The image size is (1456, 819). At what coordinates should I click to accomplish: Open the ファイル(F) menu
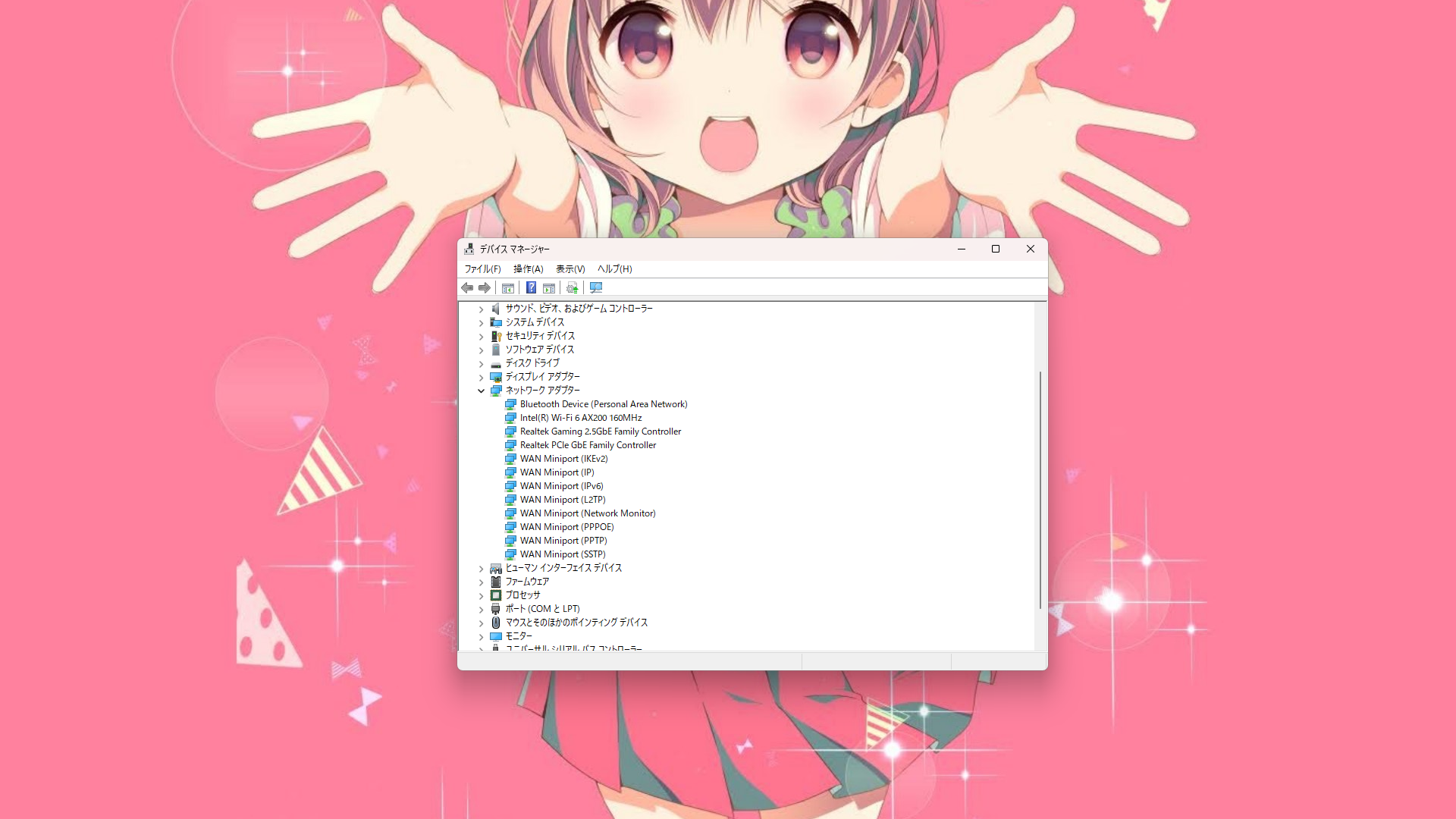[x=483, y=269]
